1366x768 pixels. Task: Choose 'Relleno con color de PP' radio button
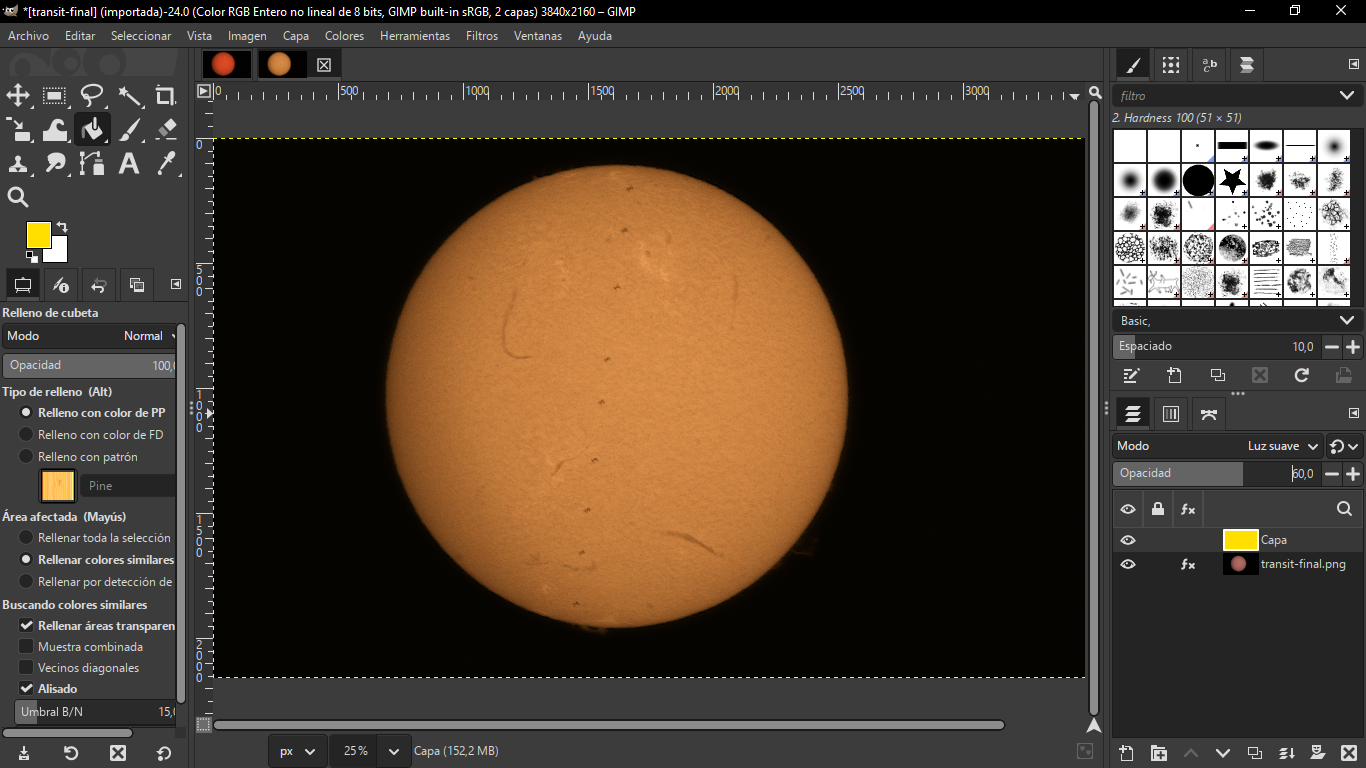coord(26,413)
